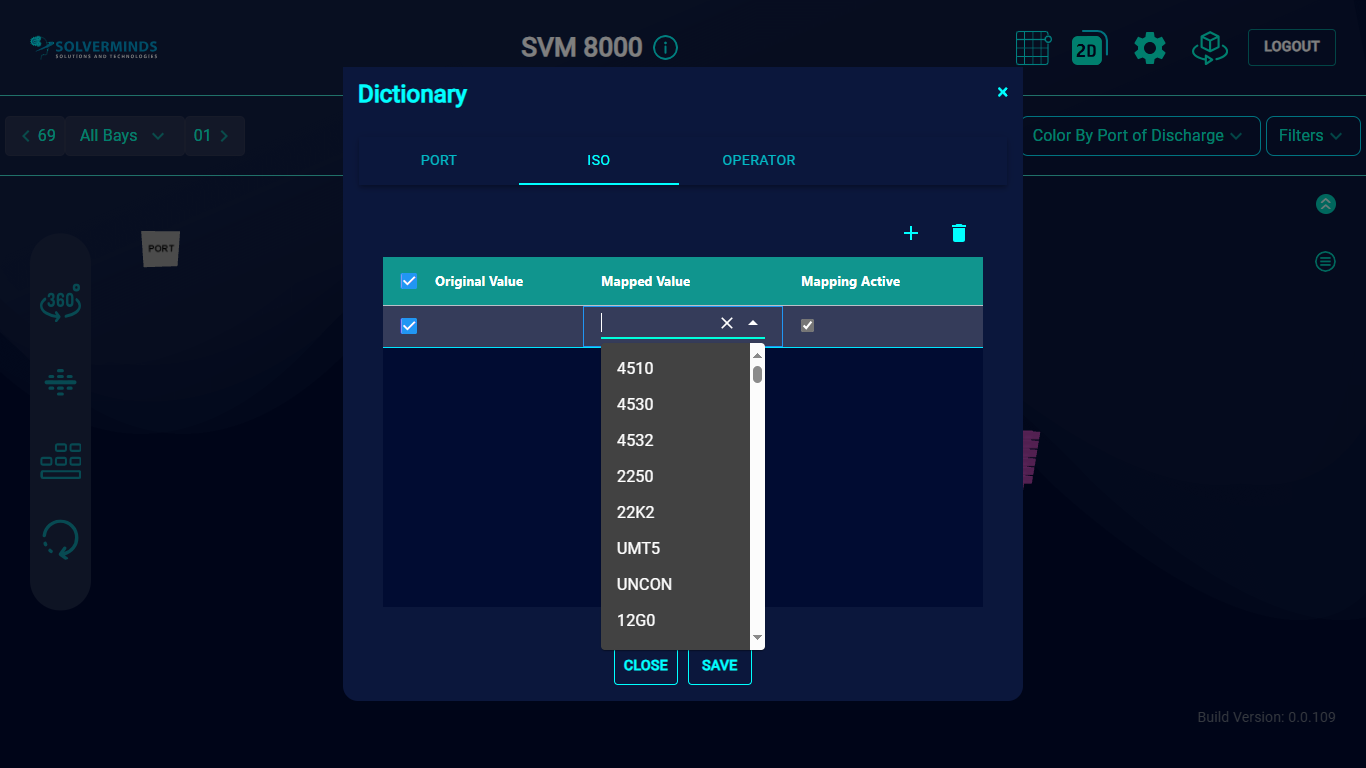
Task: Open the All Bays dropdown
Action: point(124,136)
